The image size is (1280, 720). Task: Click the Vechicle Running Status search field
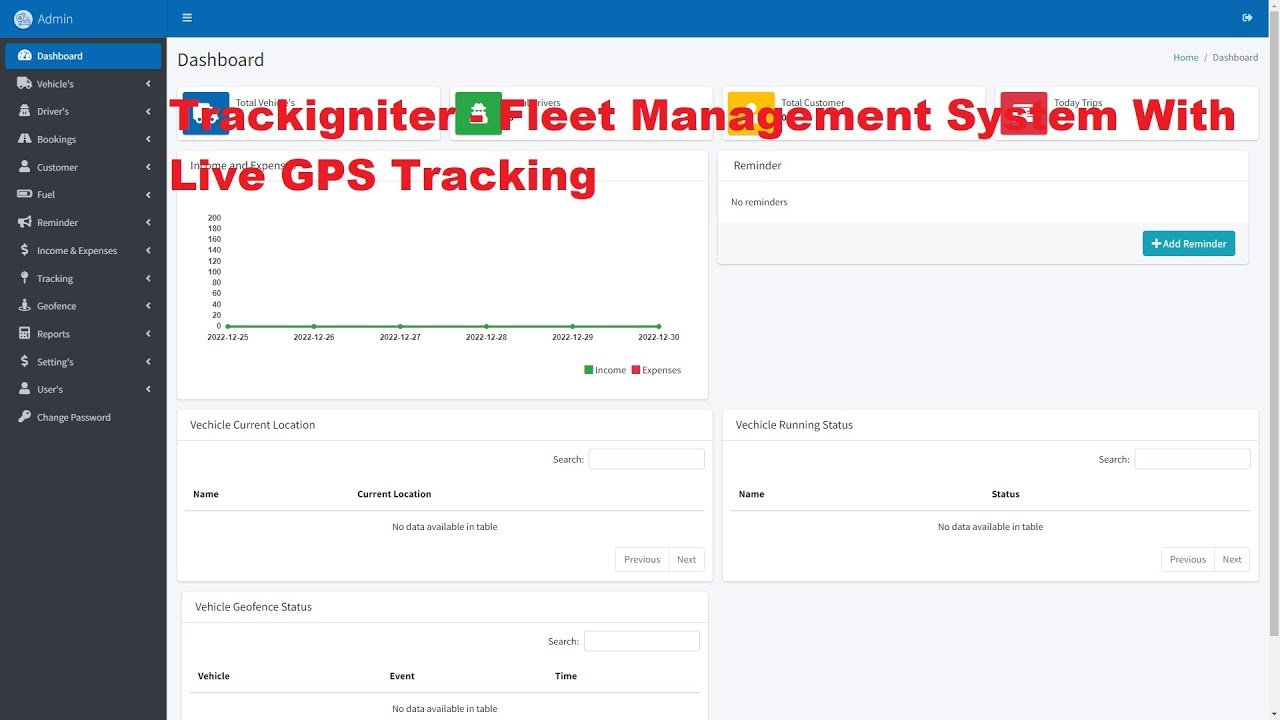[x=1192, y=459]
